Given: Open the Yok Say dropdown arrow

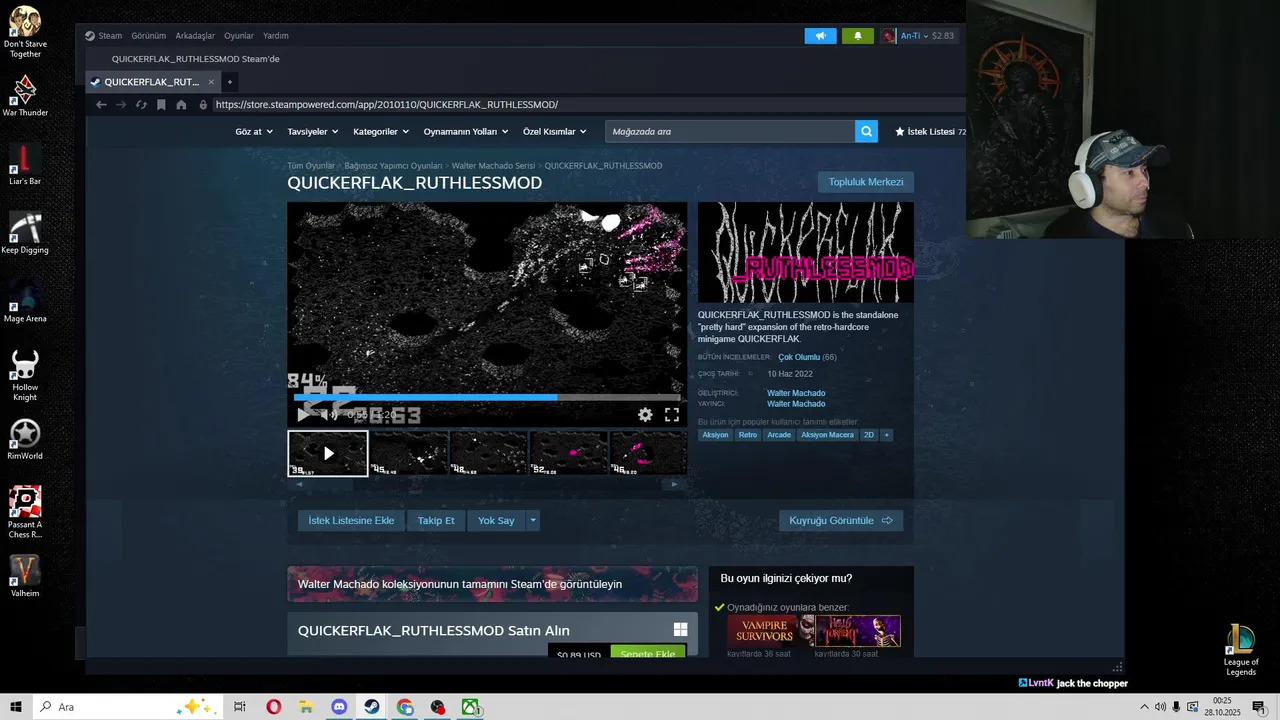Looking at the screenshot, I should click(x=533, y=520).
